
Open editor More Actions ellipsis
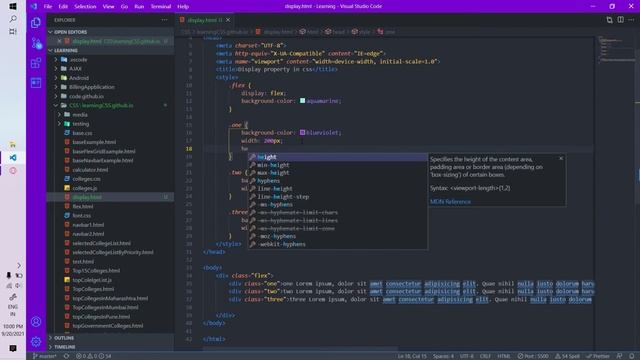click(x=631, y=20)
